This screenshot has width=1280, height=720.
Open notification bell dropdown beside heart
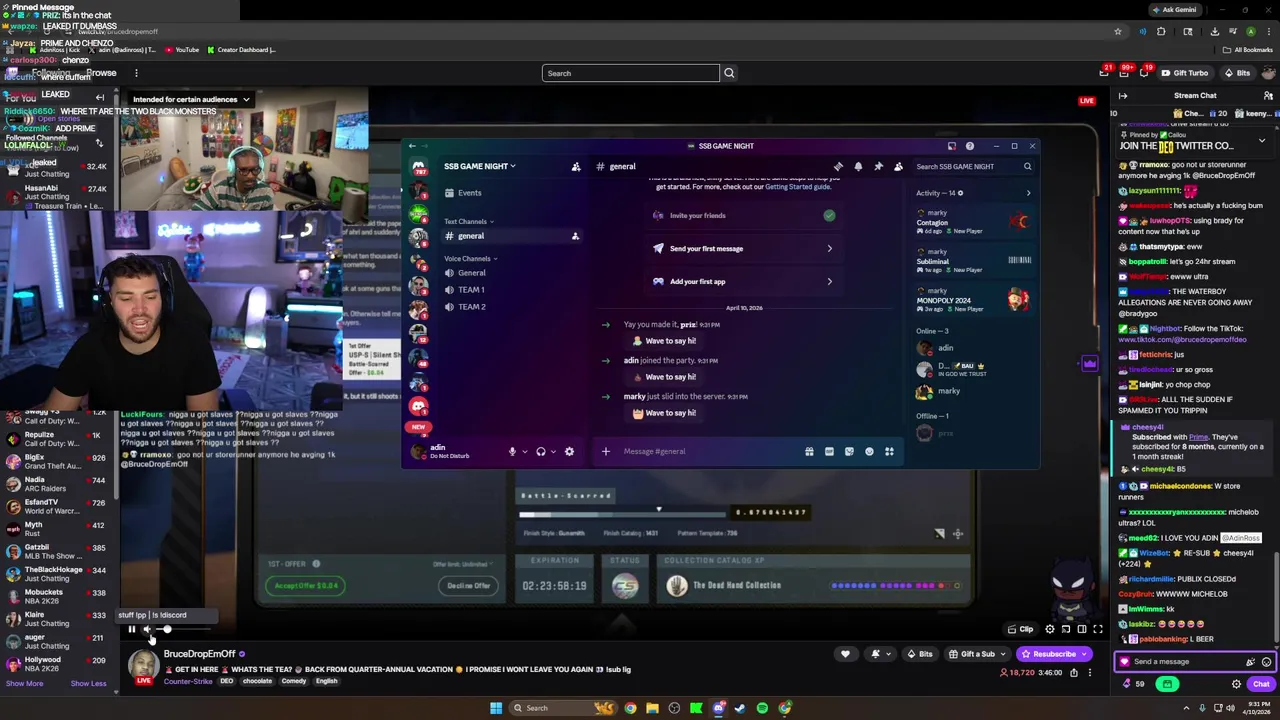click(879, 654)
